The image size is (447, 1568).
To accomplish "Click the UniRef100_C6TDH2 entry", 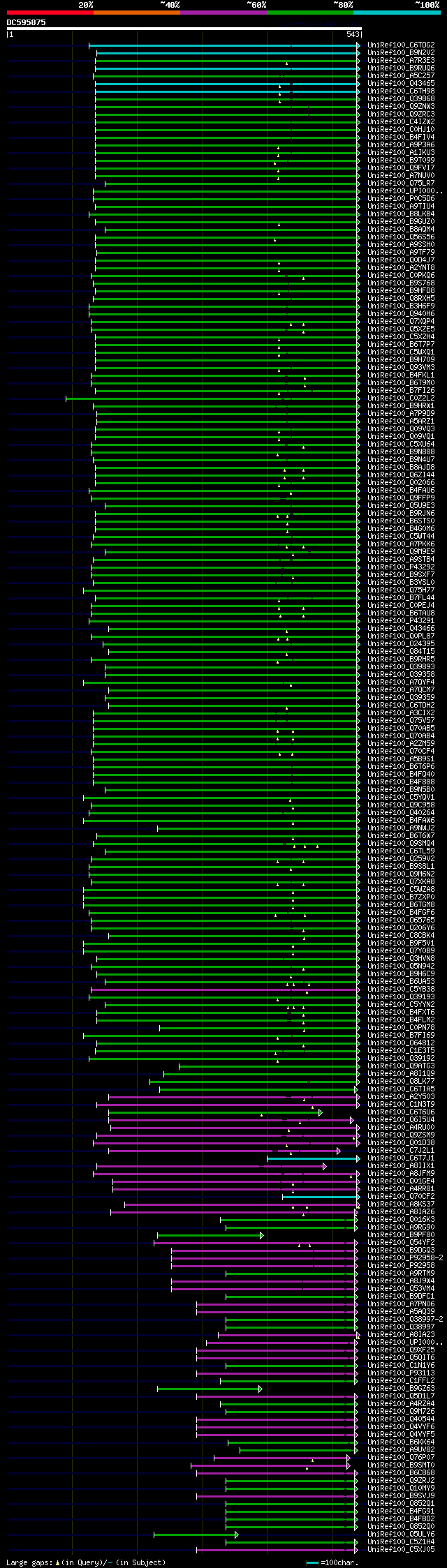I will tap(401, 705).
